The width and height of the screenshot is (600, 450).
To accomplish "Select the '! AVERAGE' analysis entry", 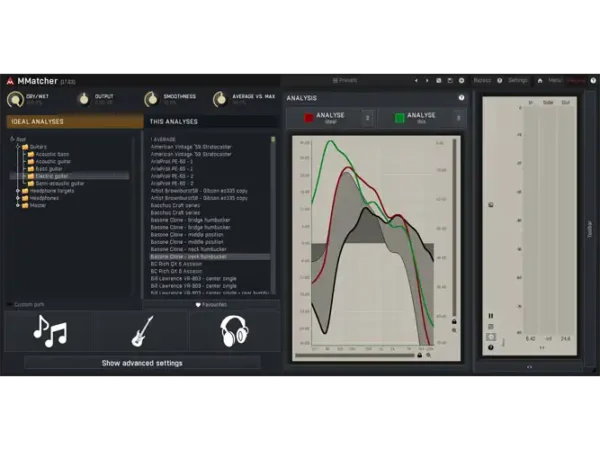I will [163, 139].
